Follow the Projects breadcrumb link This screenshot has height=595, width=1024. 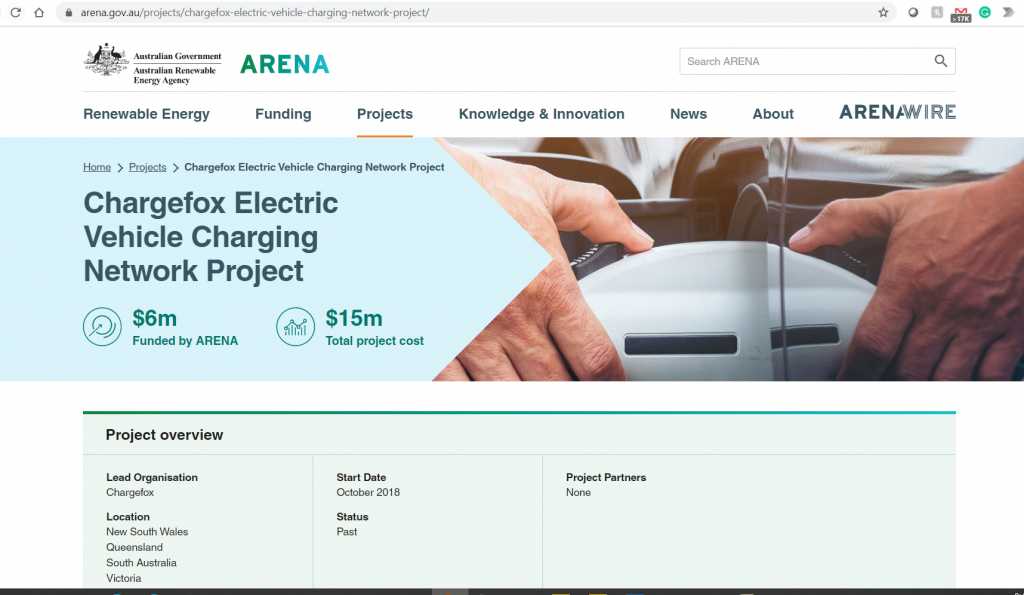(x=148, y=167)
